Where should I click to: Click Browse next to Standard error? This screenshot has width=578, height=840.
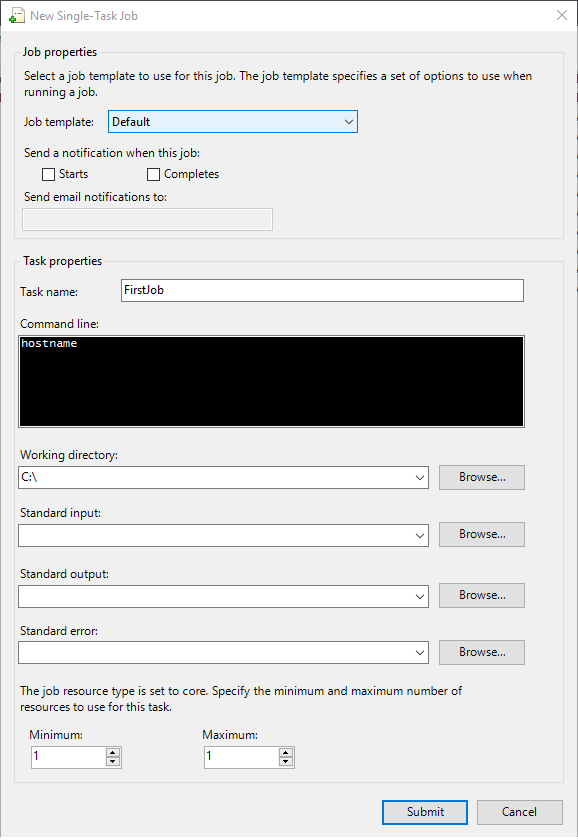pos(481,652)
